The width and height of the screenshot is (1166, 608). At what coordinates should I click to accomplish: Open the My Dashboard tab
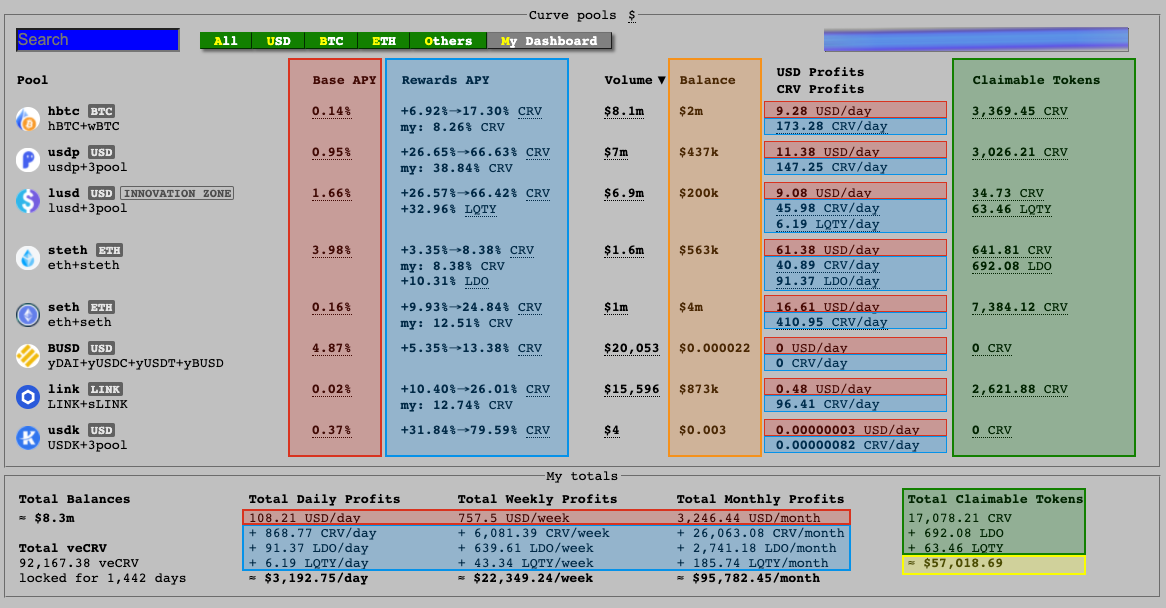[549, 41]
